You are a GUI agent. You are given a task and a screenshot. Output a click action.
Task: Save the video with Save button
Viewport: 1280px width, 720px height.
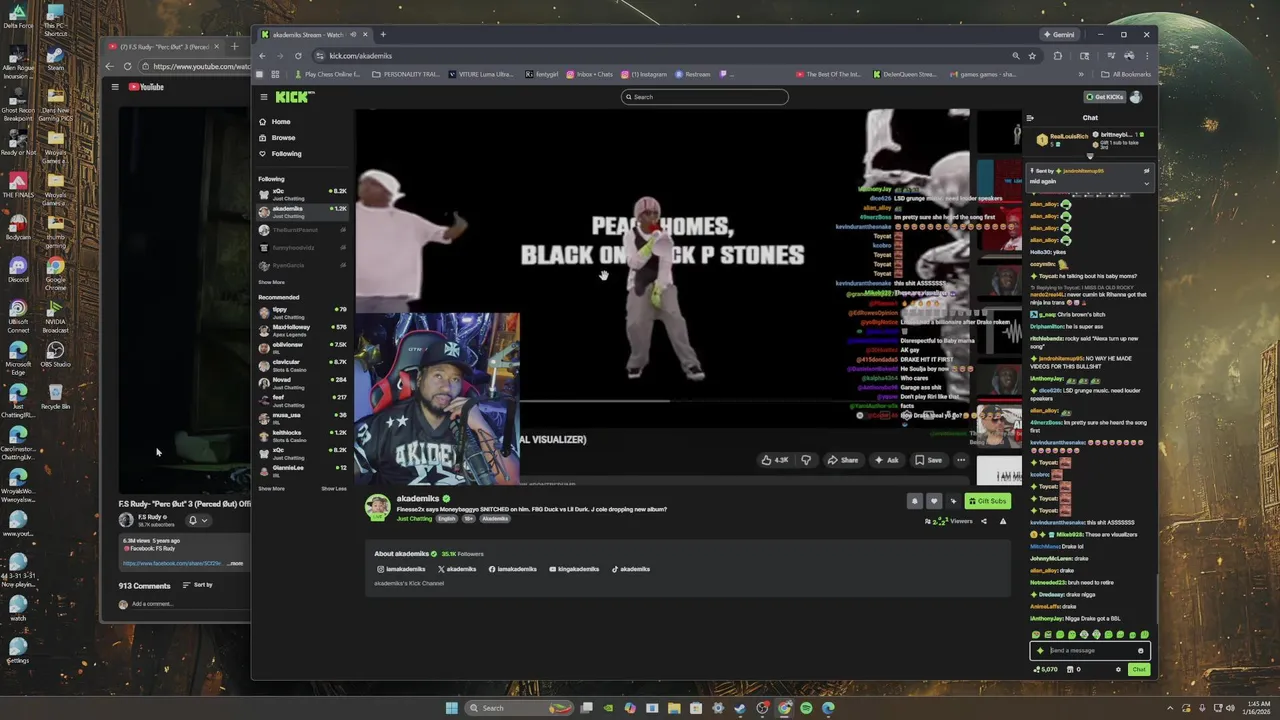tap(928, 460)
